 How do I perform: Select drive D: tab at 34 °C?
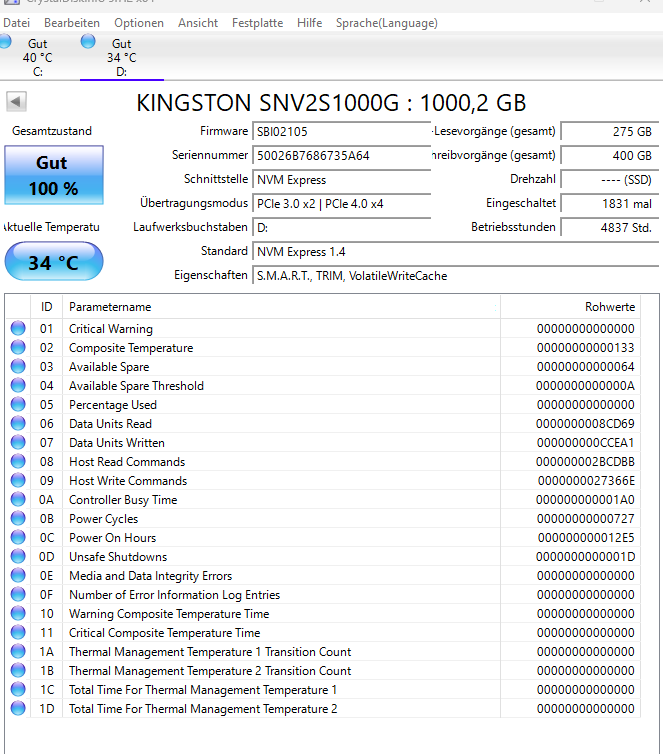click(122, 57)
